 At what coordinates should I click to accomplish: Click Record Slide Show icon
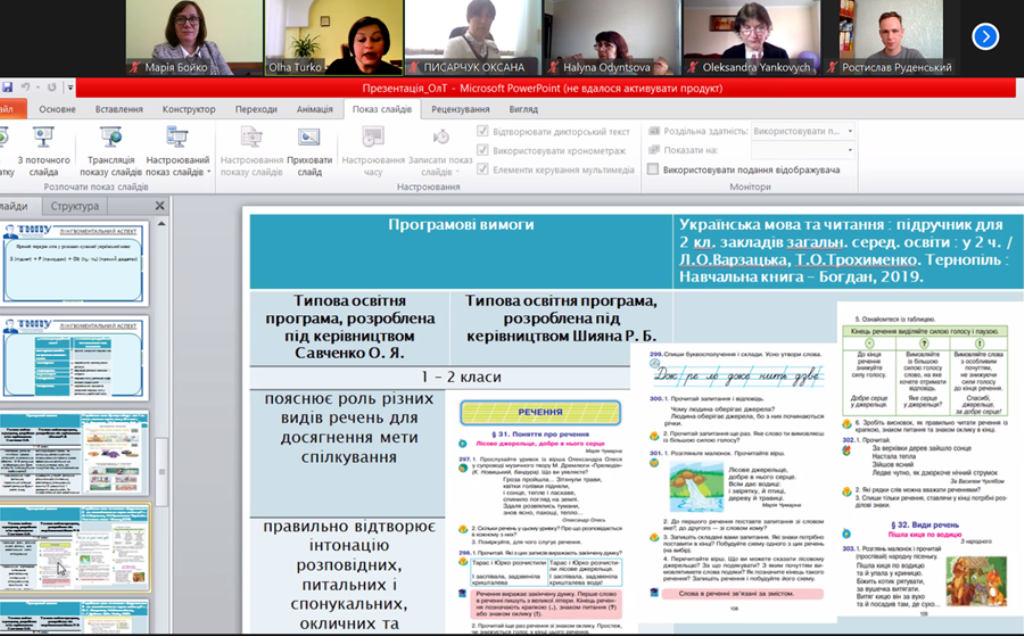tap(440, 150)
